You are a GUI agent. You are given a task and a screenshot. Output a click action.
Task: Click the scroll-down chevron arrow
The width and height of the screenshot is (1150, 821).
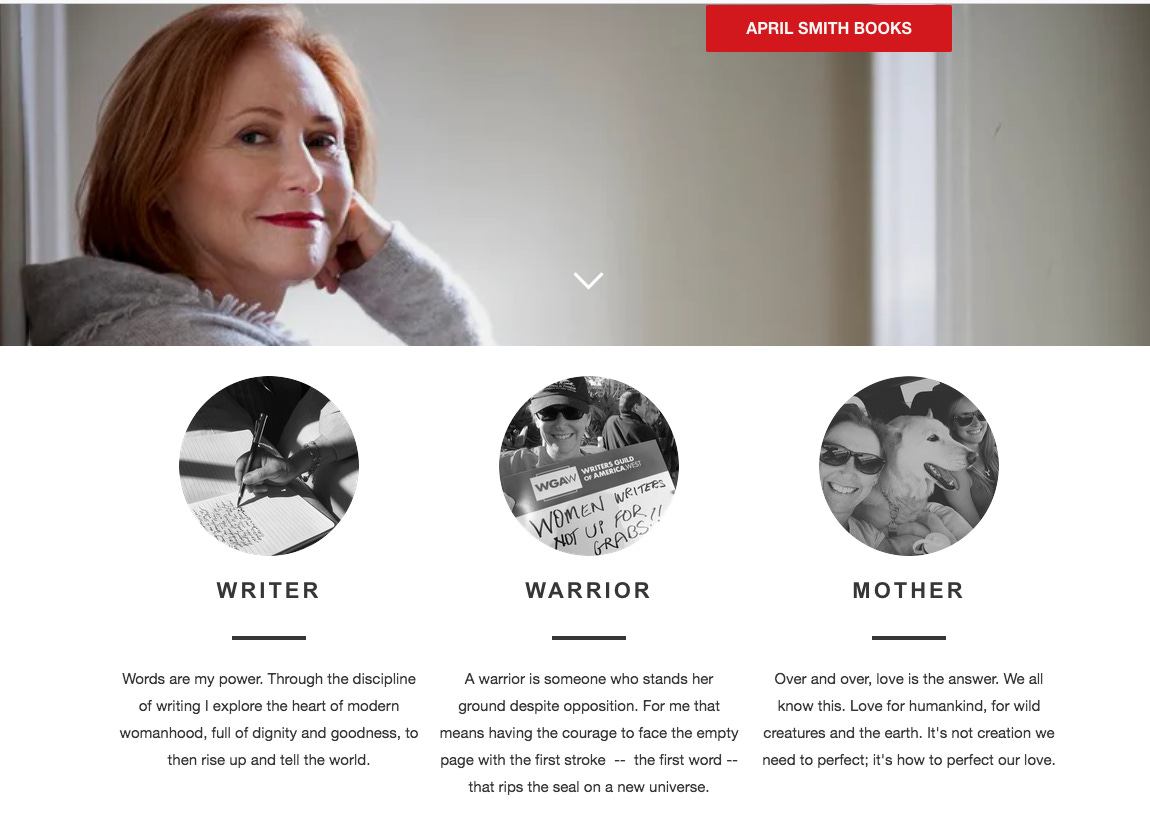(x=588, y=280)
